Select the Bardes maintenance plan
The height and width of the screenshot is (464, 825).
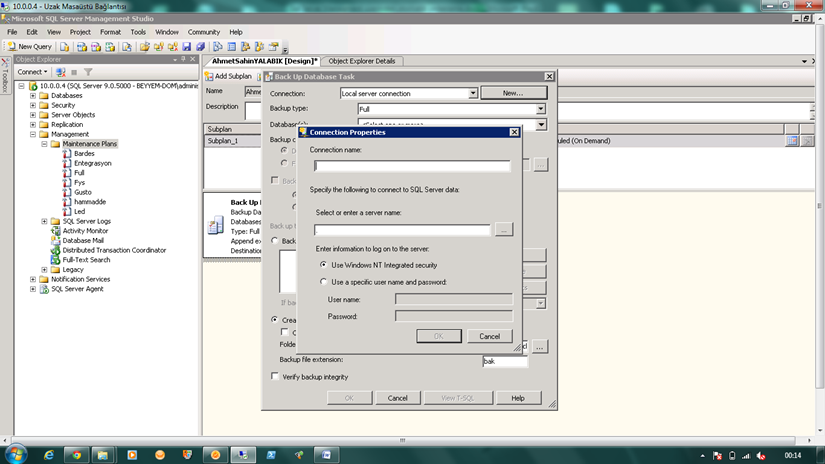tap(84, 154)
